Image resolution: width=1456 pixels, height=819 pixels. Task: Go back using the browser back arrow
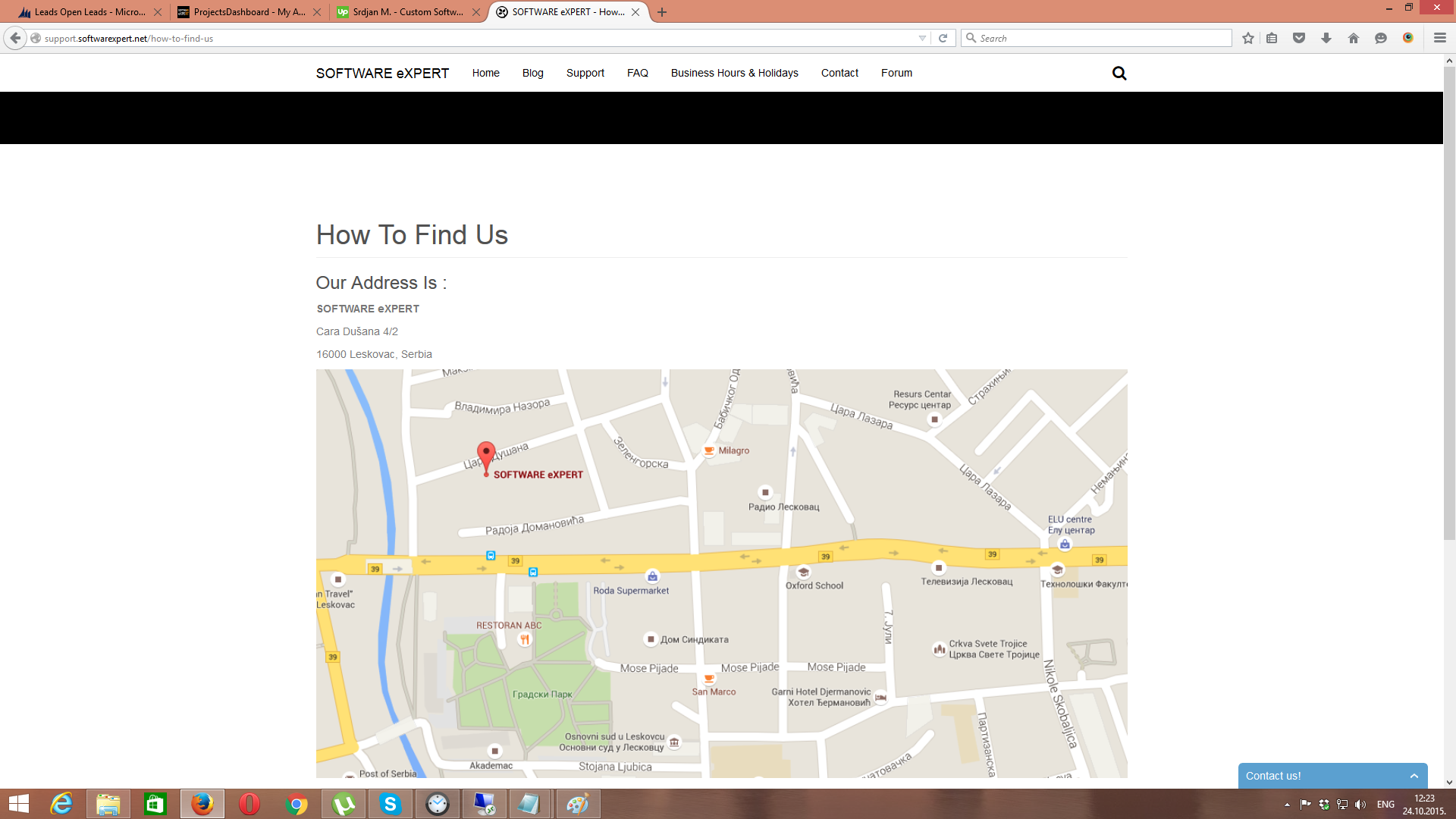coord(15,38)
